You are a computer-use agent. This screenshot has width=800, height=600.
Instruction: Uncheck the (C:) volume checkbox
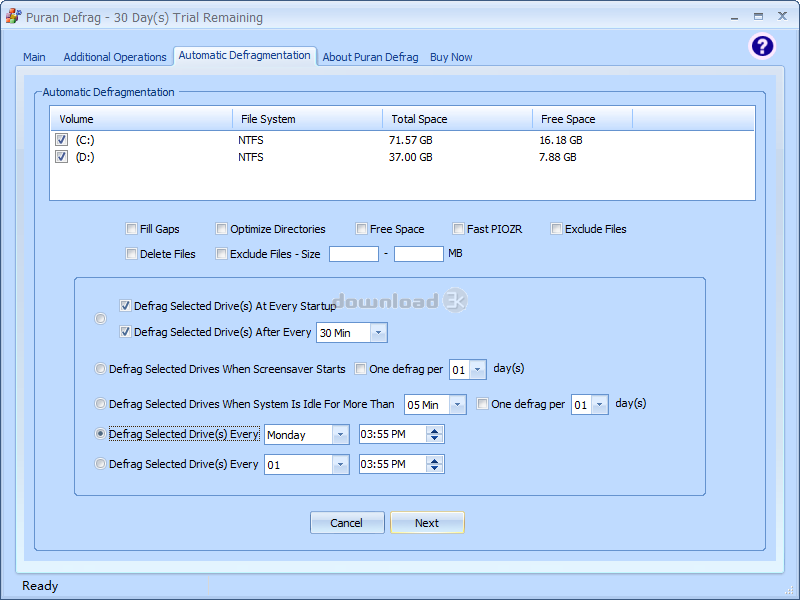pyautogui.click(x=61, y=139)
